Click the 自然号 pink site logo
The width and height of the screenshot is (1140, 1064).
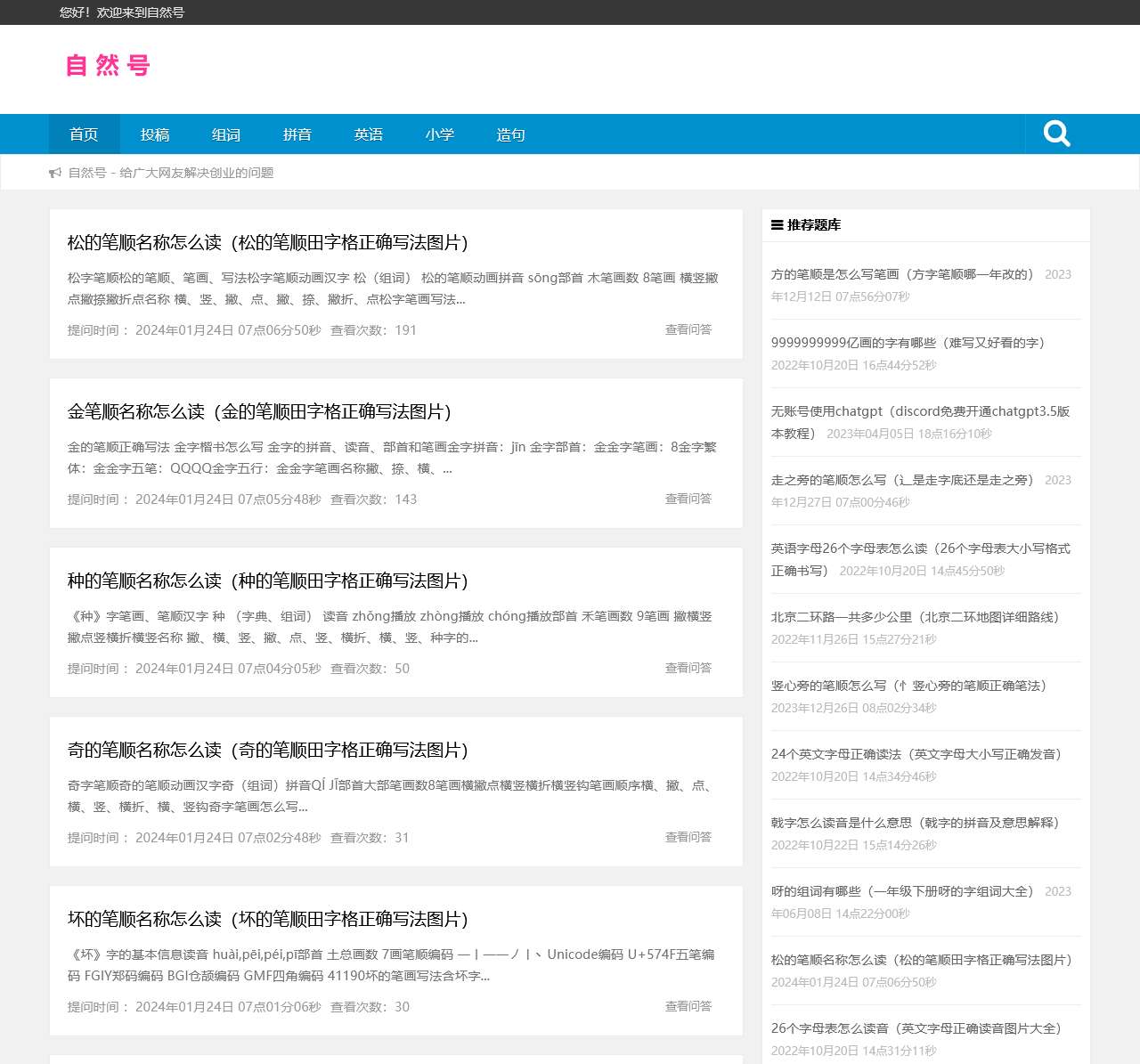[x=108, y=65]
